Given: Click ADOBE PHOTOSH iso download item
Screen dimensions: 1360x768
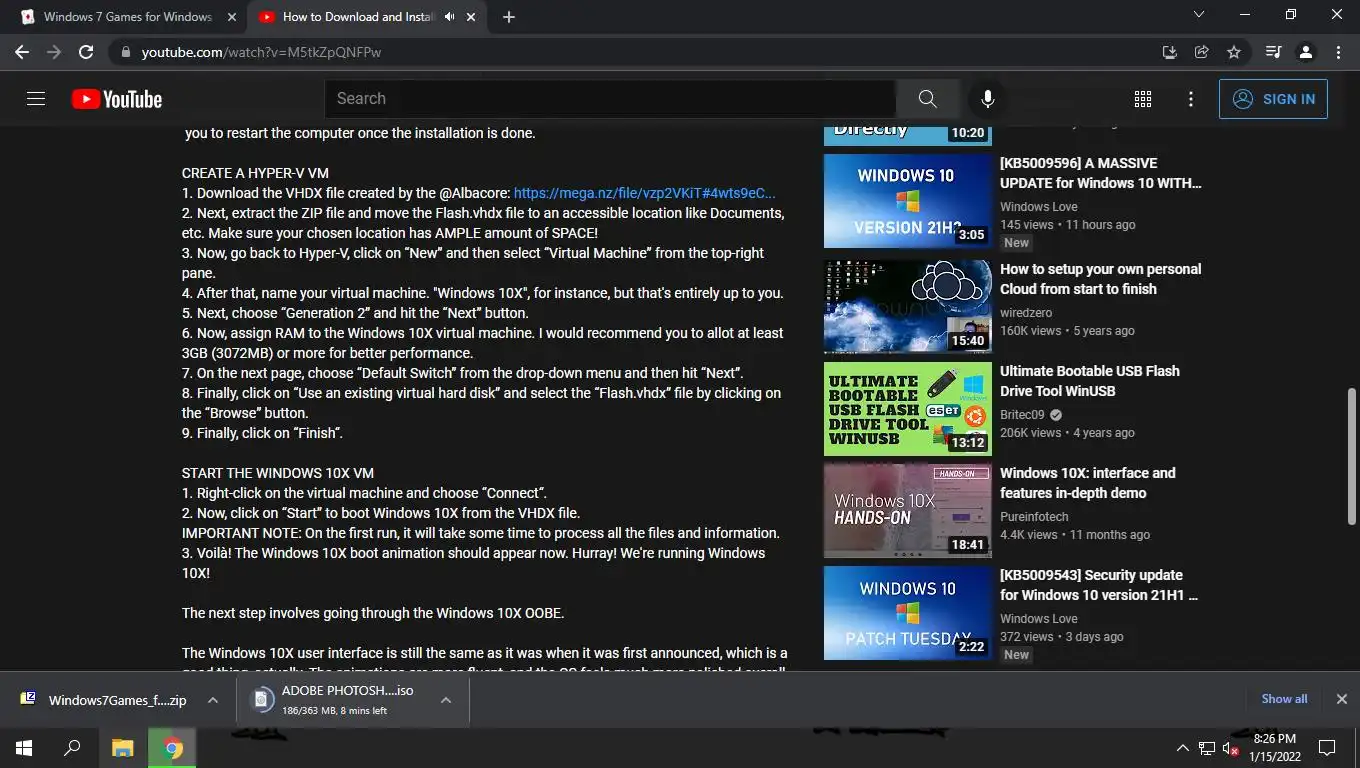Looking at the screenshot, I should click(337, 700).
